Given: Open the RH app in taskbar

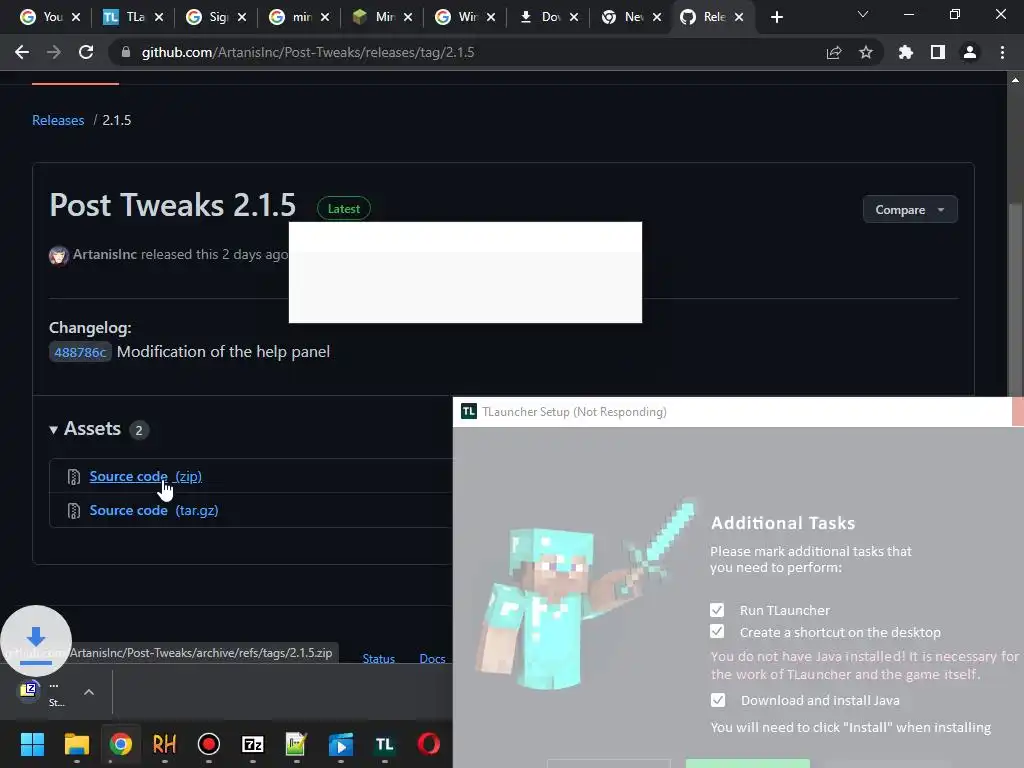Looking at the screenshot, I should (x=165, y=744).
